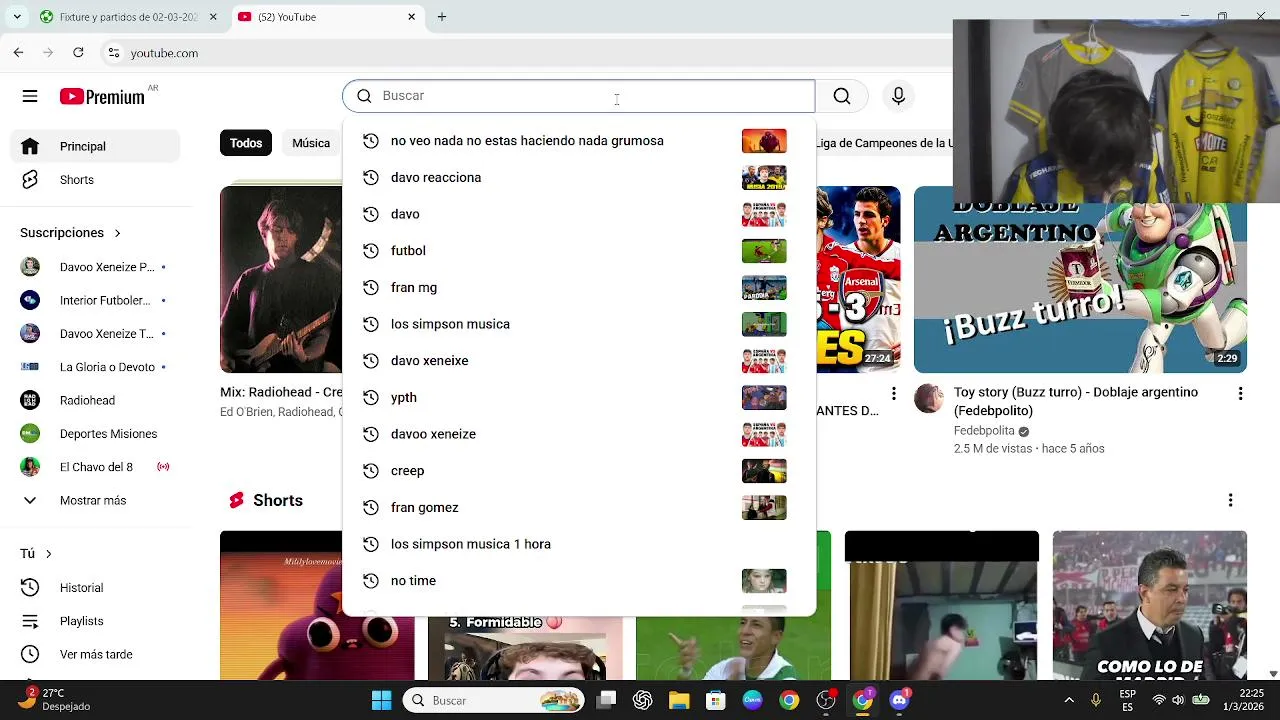The height and width of the screenshot is (720, 1280).
Task: Open El Chavo del 8 subscription
Action: [97, 467]
